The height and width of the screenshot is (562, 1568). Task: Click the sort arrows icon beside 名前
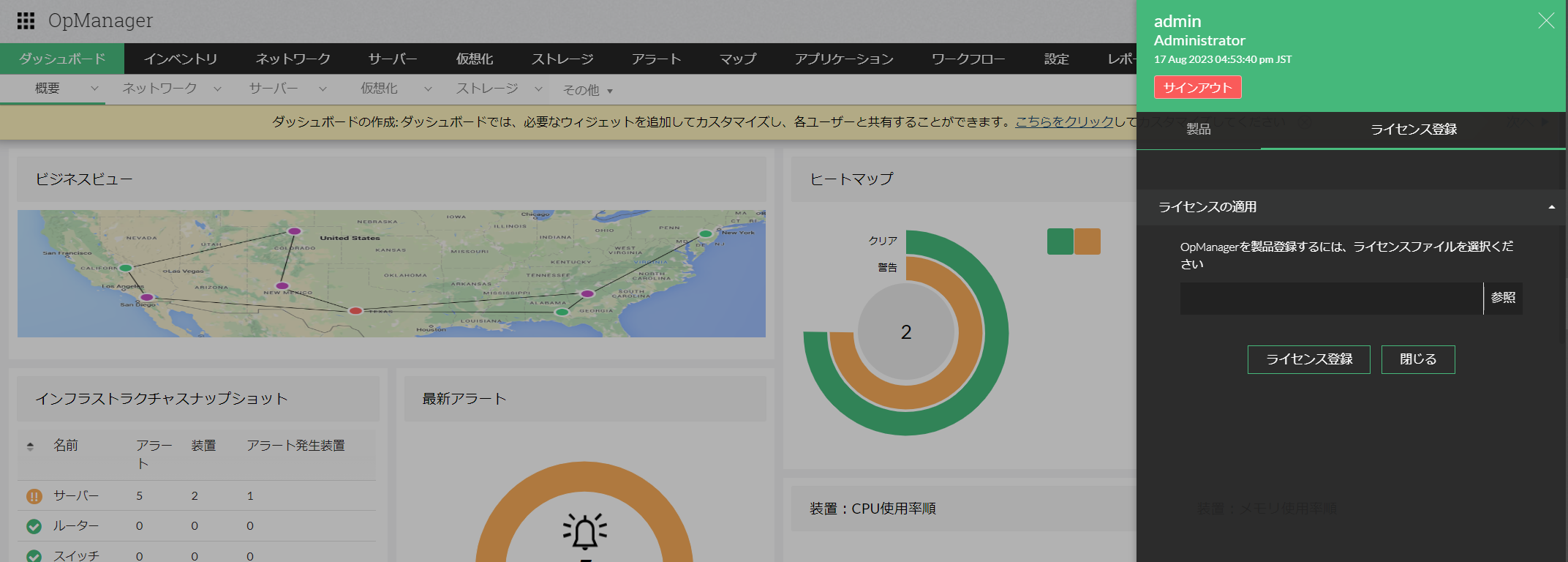[x=30, y=446]
